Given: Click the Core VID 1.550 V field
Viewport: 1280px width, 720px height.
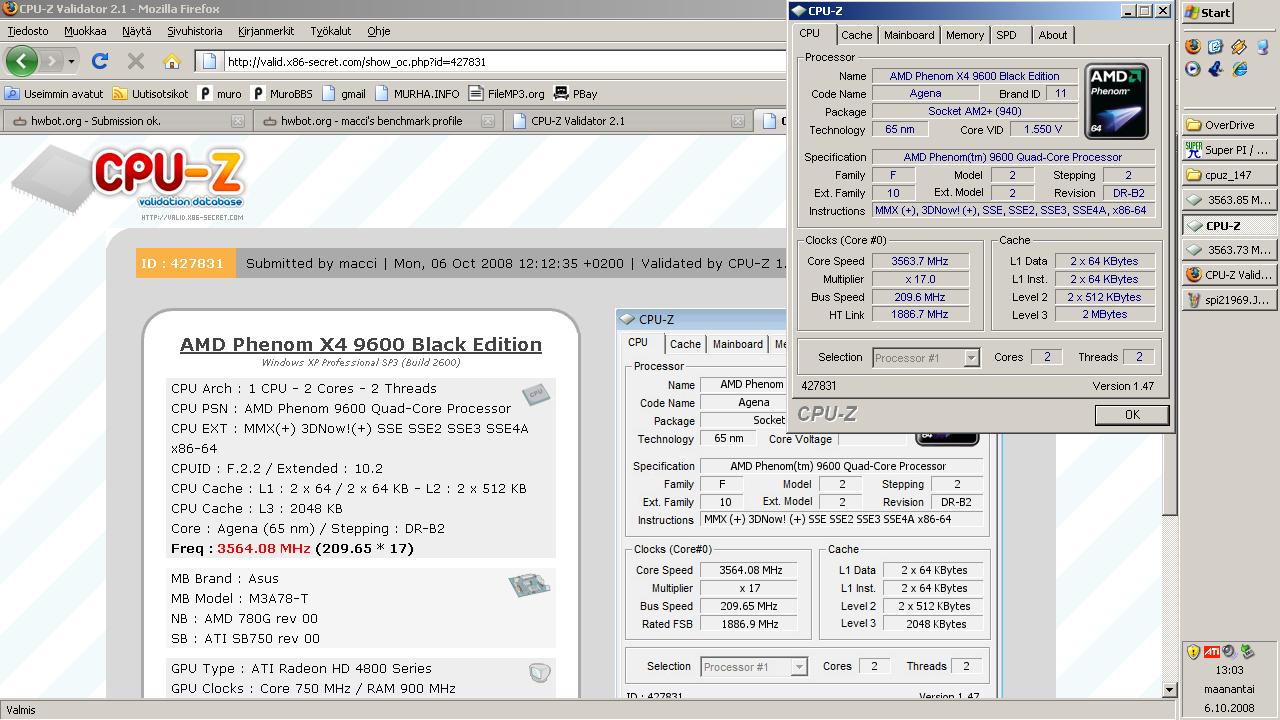Looking at the screenshot, I should [1044, 130].
